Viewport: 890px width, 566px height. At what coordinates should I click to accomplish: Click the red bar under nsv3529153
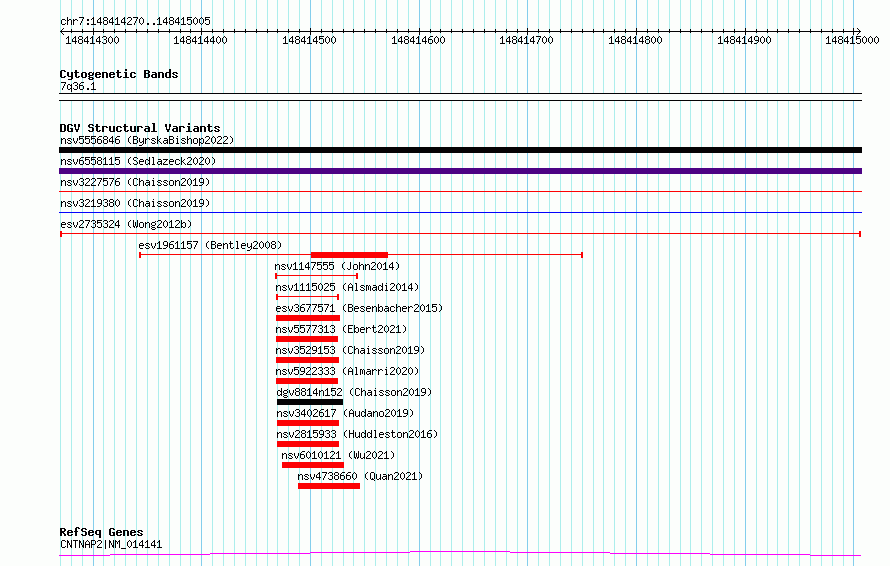pos(307,360)
